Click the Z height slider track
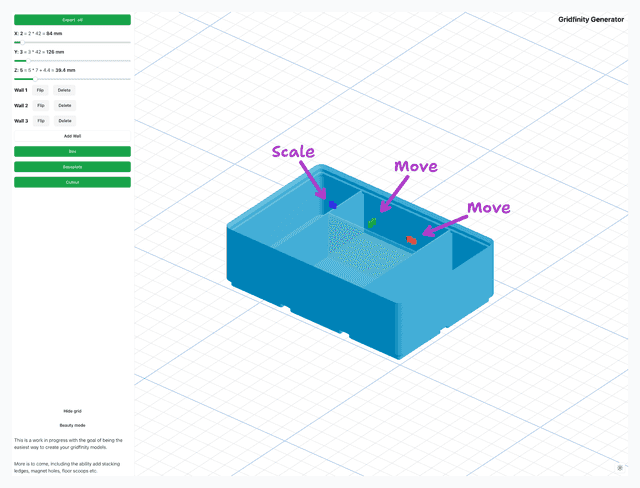This screenshot has height=488, width=640. 72,79
